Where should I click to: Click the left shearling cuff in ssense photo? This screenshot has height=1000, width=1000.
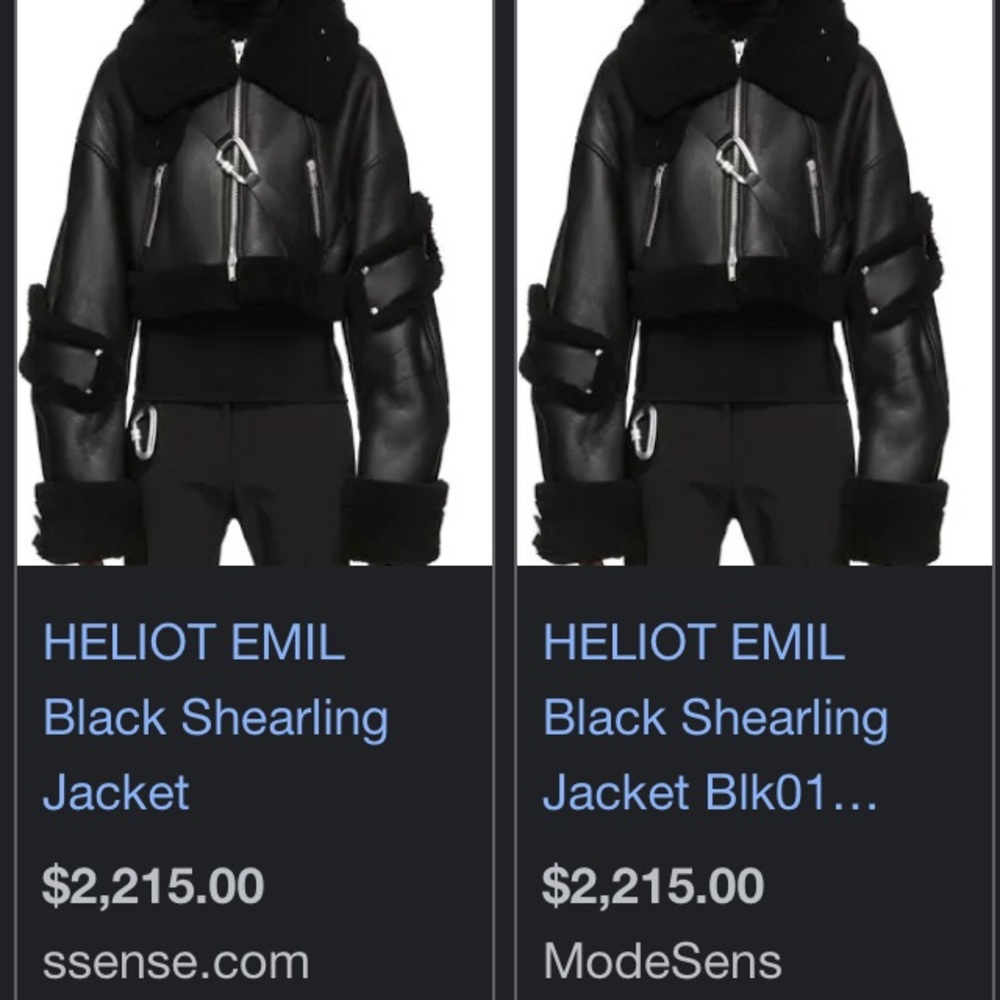click(x=88, y=520)
